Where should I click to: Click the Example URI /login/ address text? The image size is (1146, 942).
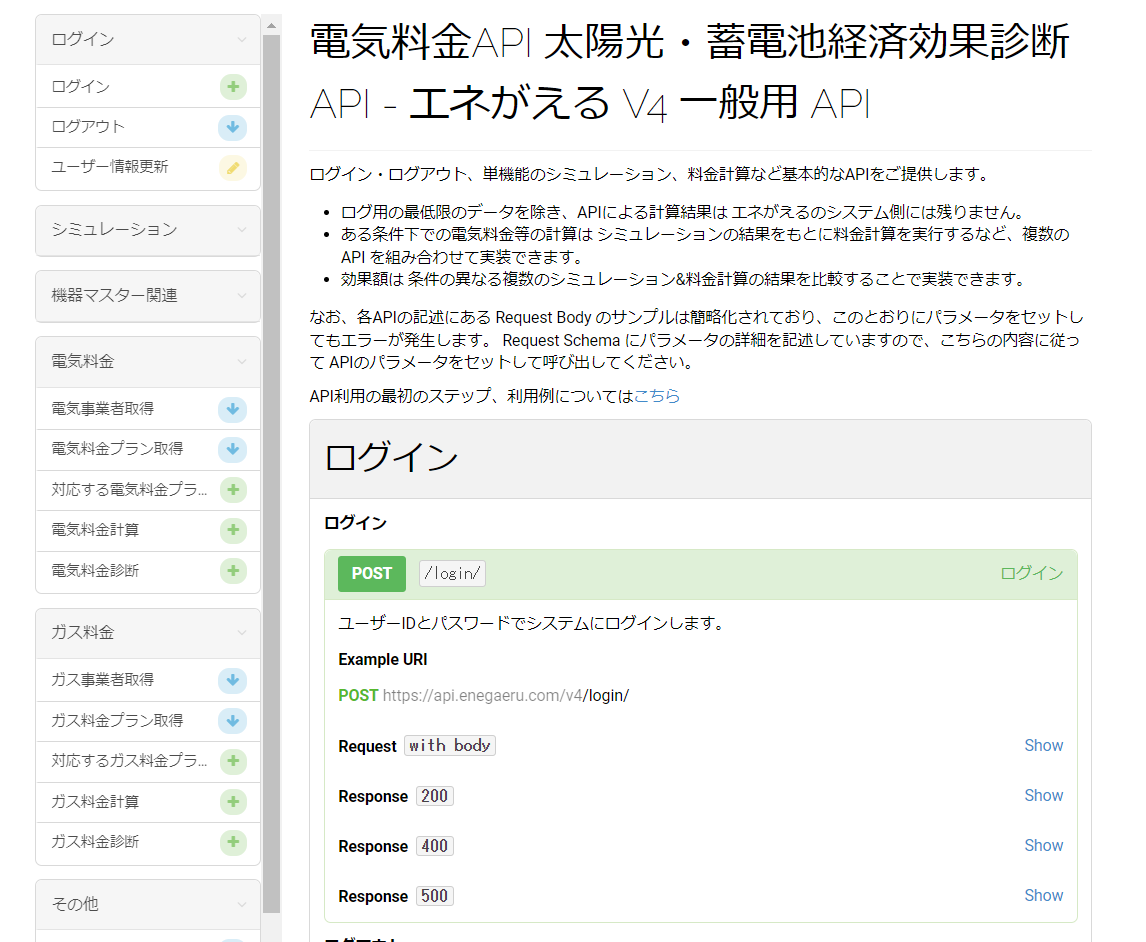(x=505, y=696)
